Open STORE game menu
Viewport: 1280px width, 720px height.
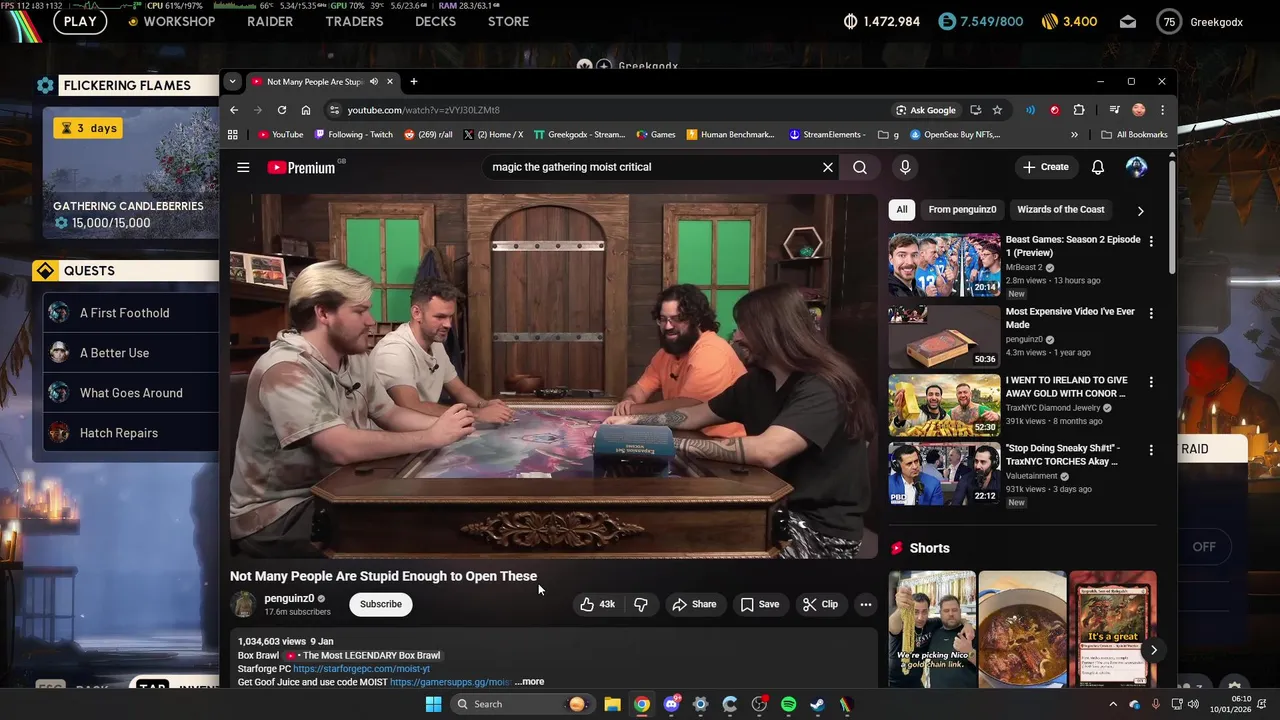[508, 21]
